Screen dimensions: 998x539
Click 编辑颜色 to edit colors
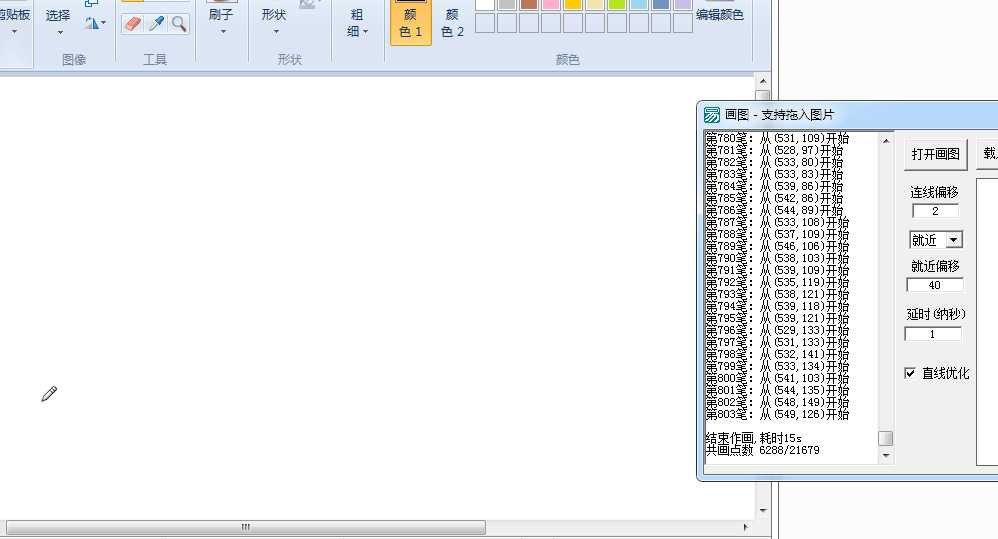click(x=720, y=15)
